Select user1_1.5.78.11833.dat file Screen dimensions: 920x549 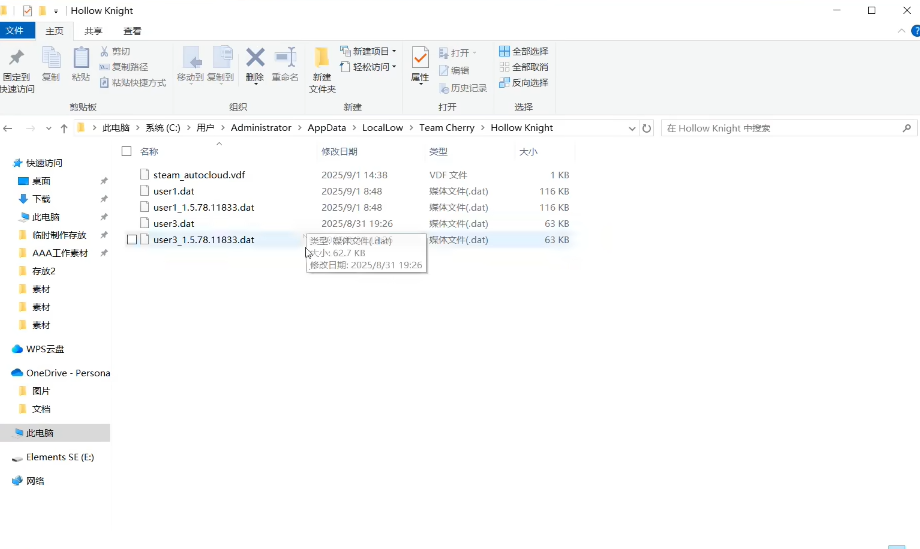click(x=204, y=208)
